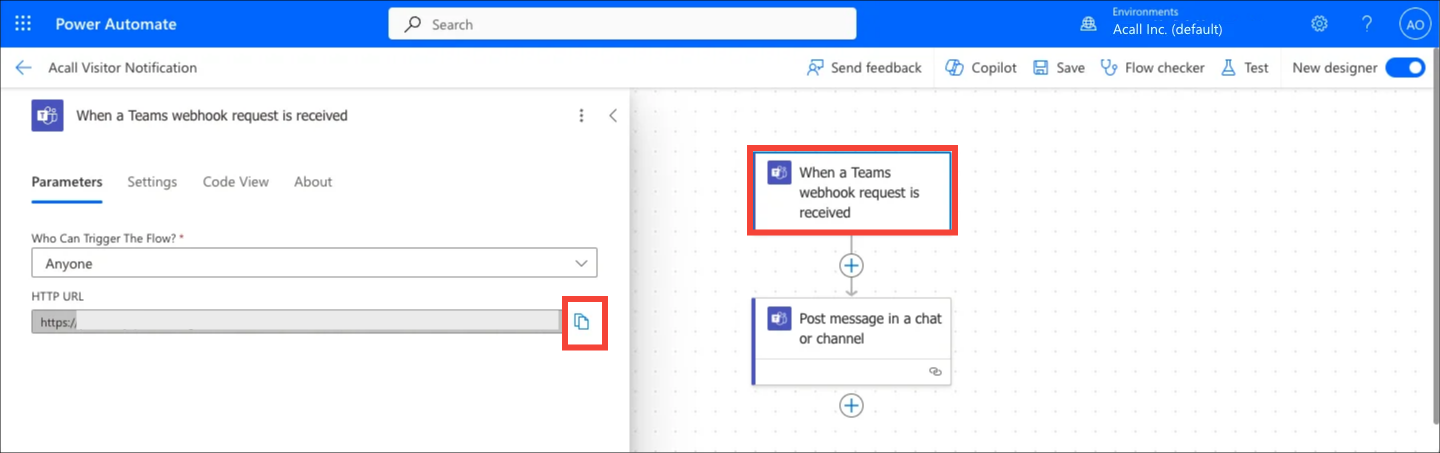This screenshot has height=453, width=1440.
Task: Toggle the New designer switch
Action: (x=1404, y=68)
